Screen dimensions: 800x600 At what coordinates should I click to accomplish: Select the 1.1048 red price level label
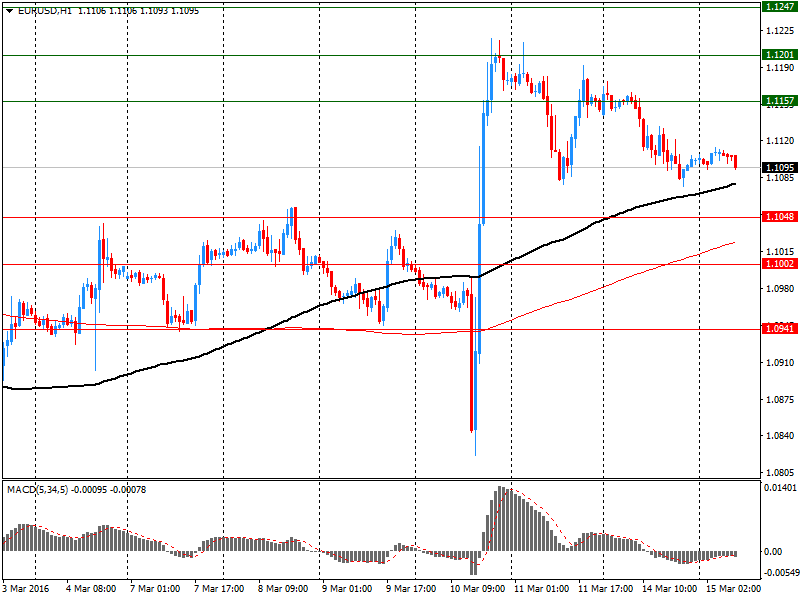tap(780, 217)
